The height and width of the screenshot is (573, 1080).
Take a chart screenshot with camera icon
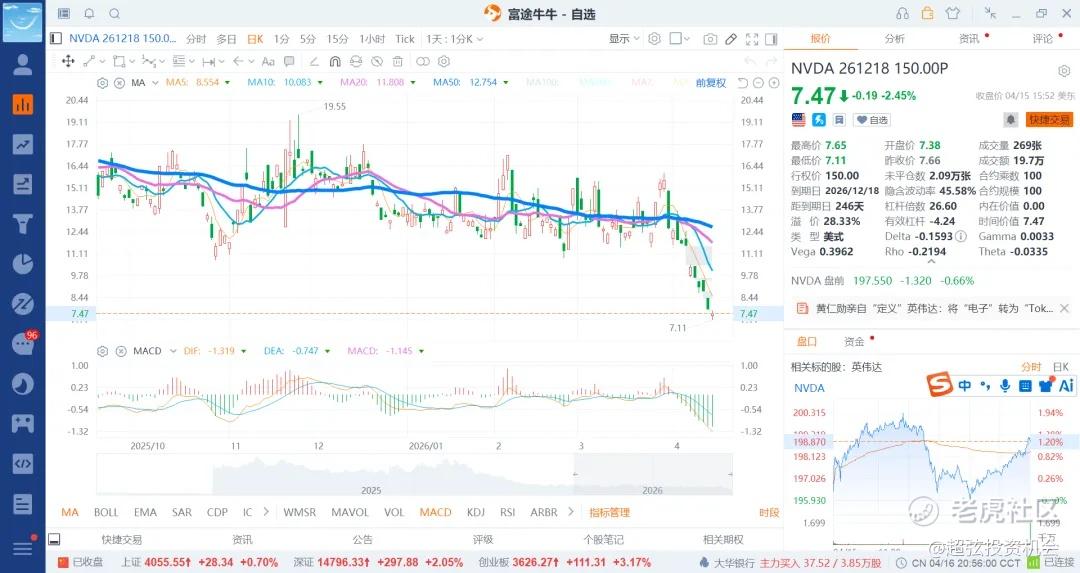tap(710, 39)
